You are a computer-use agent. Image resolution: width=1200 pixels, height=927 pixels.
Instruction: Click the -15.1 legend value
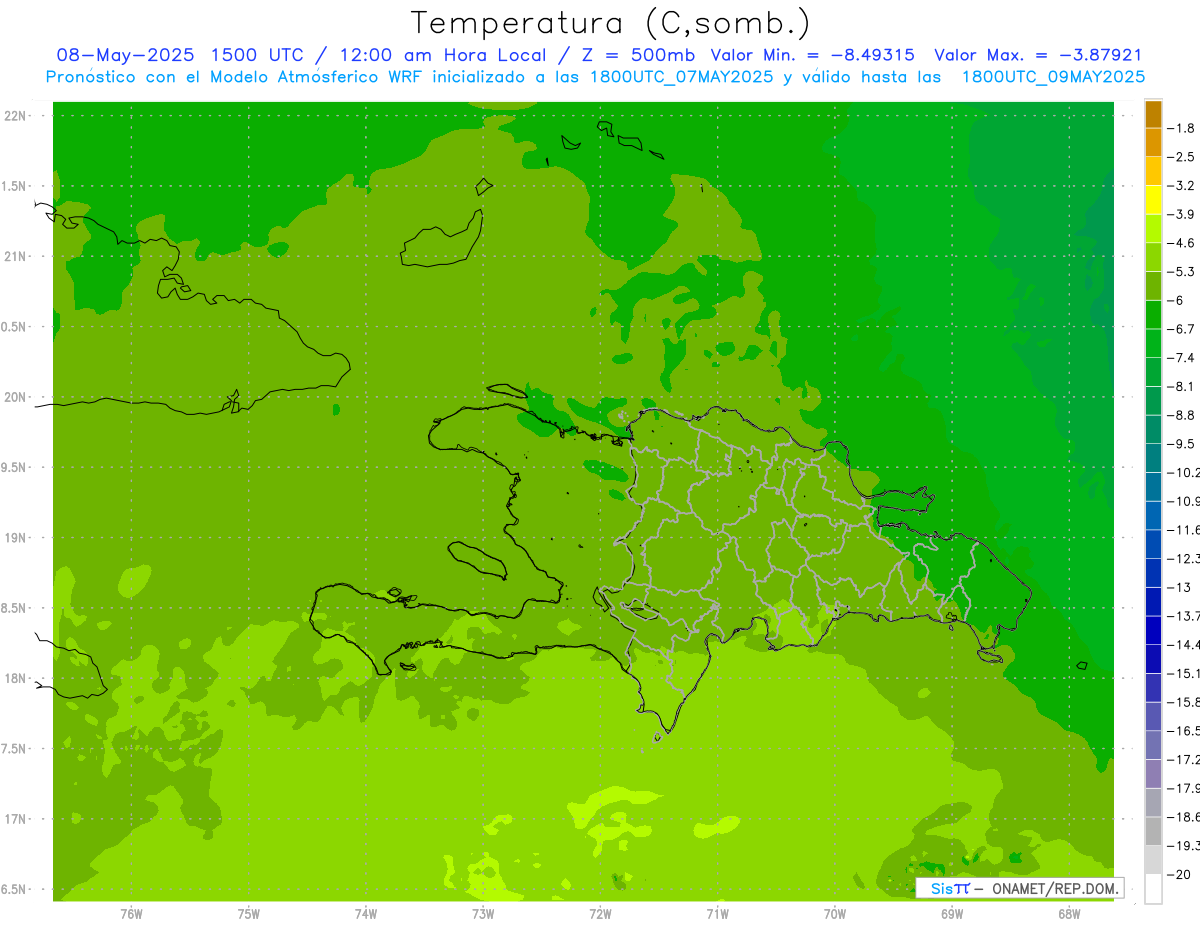pyautogui.click(x=1183, y=673)
